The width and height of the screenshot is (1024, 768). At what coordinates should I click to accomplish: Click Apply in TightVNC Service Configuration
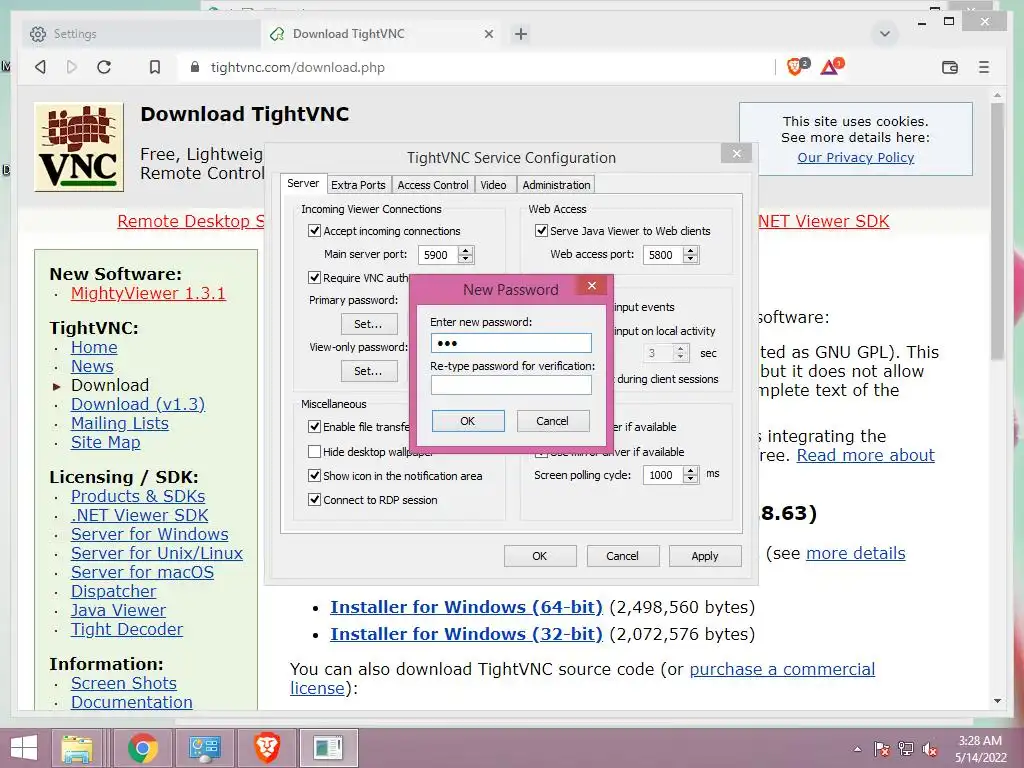705,556
